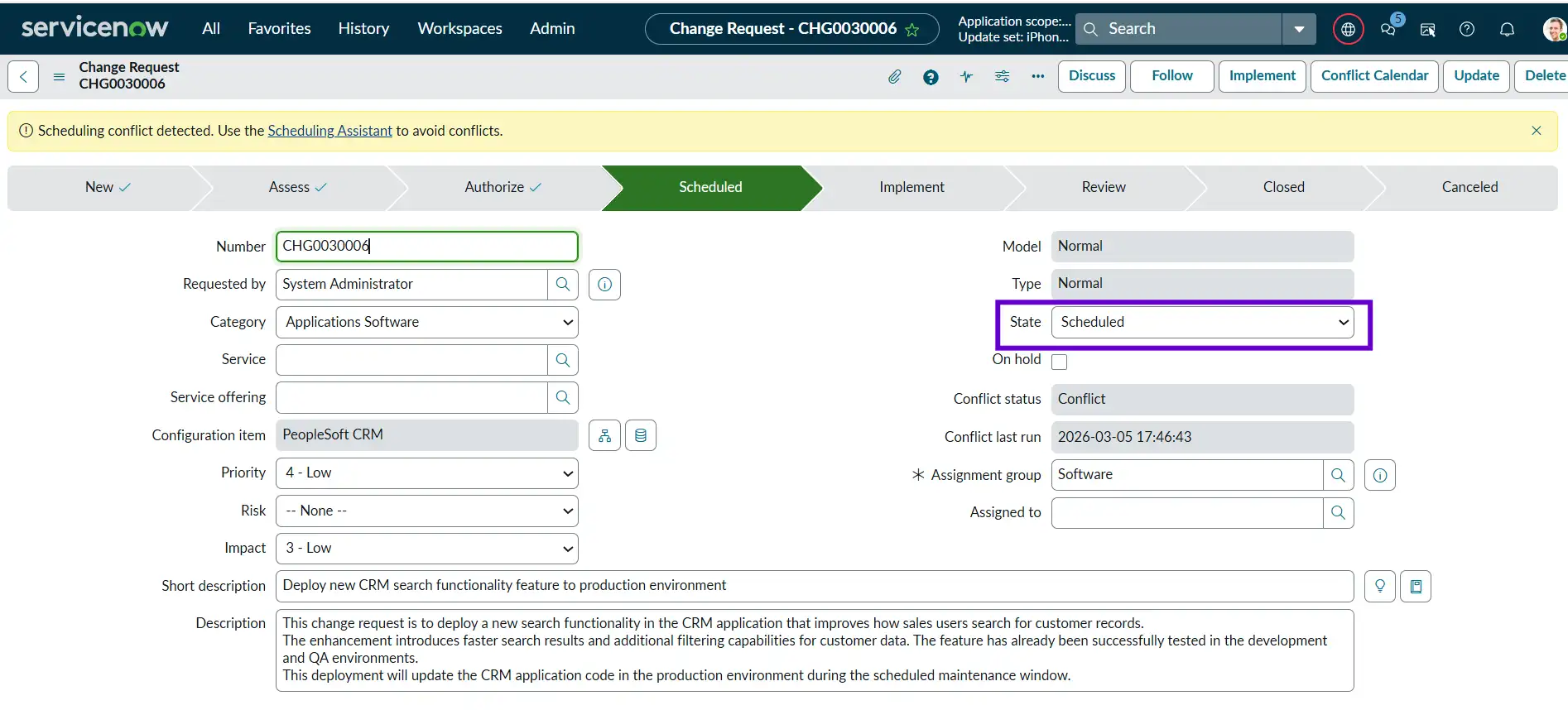Open info icon next to Requested by

pos(605,285)
